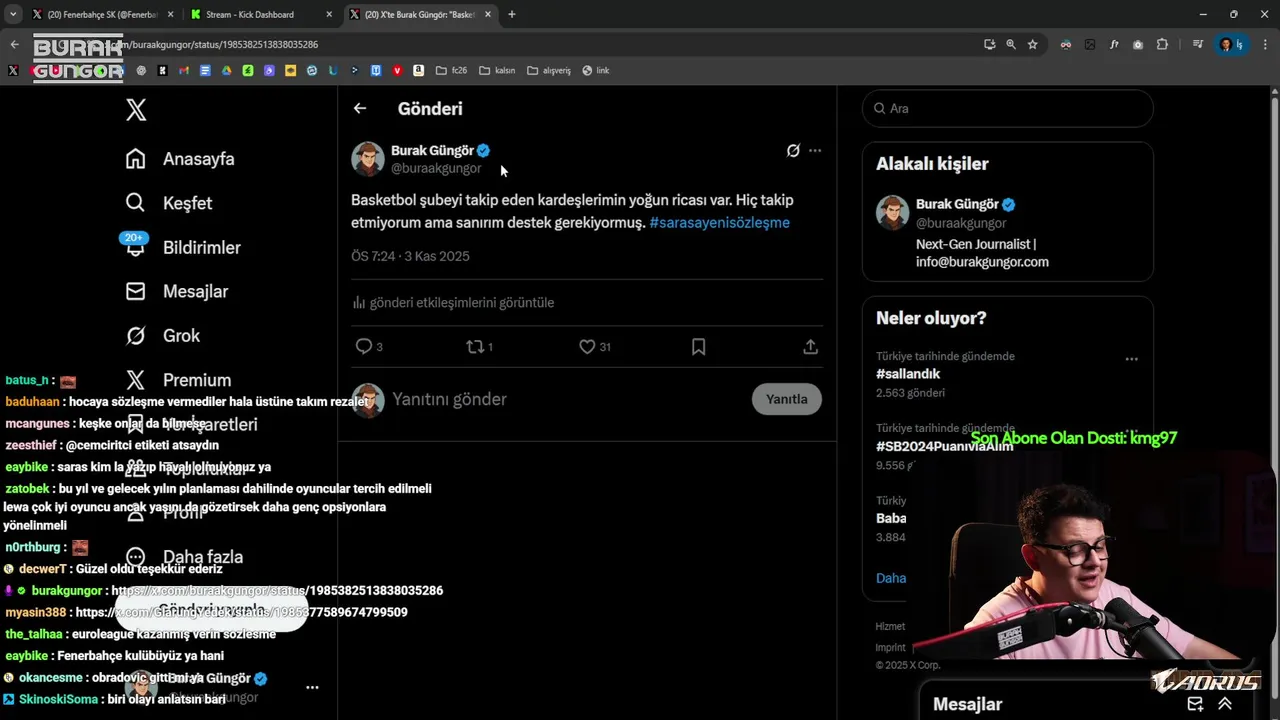This screenshot has height=720, width=1280.
Task: Click the post timestamp 3 Kas 2025
Action: pos(410,256)
